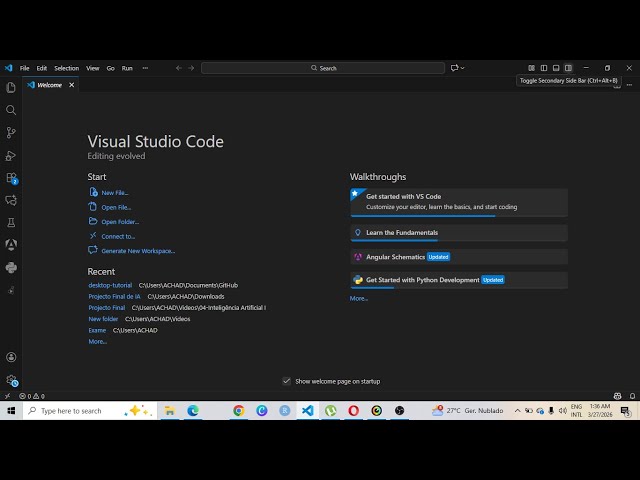640x480 pixels.
Task: Open the Windows Start menu
Action: [11, 411]
